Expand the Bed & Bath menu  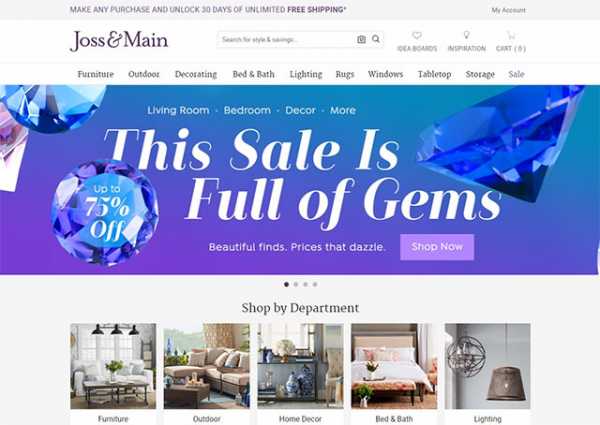pos(253,74)
